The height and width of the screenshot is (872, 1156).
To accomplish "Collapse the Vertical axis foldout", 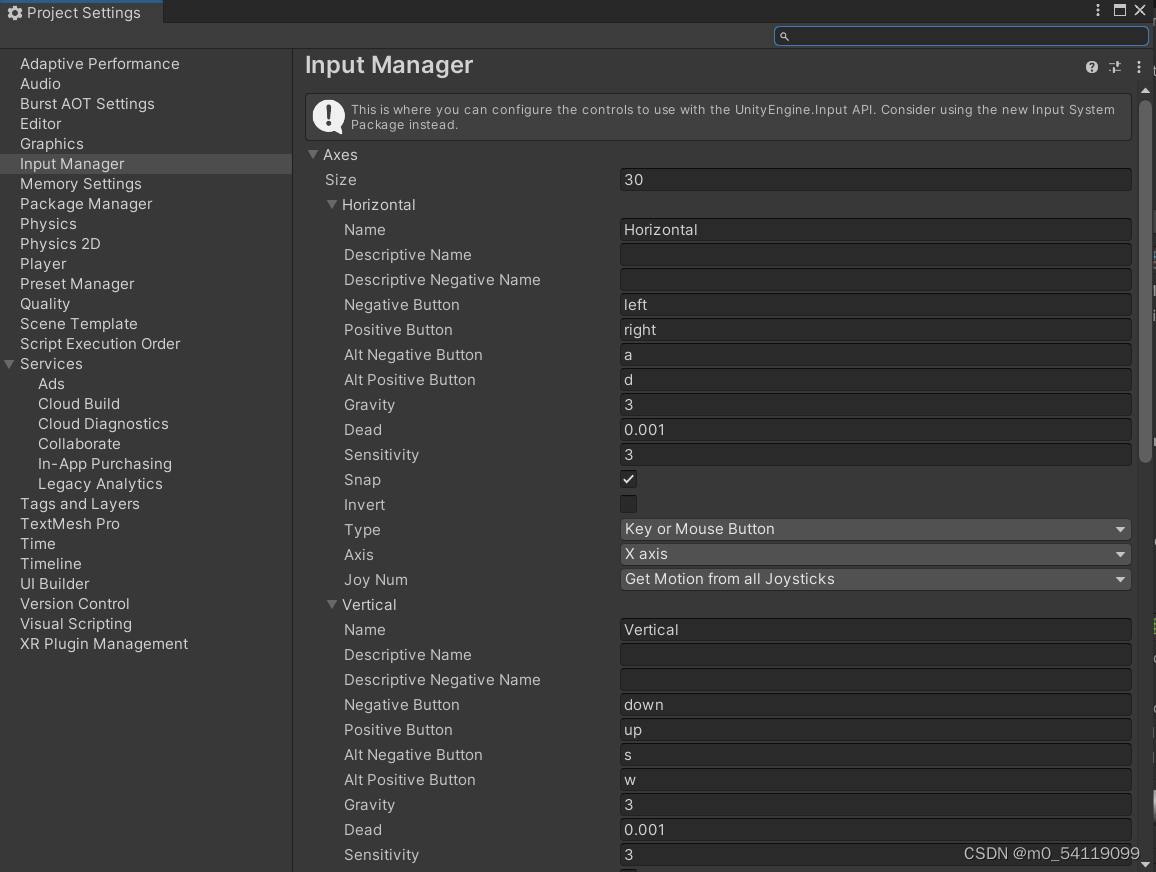I will [332, 604].
